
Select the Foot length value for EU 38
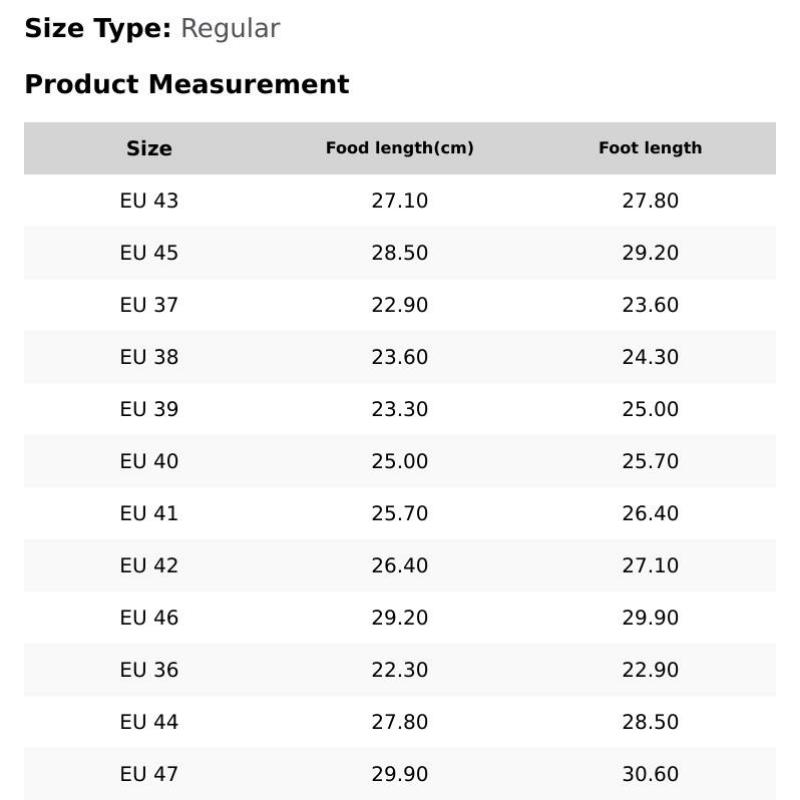tap(650, 357)
